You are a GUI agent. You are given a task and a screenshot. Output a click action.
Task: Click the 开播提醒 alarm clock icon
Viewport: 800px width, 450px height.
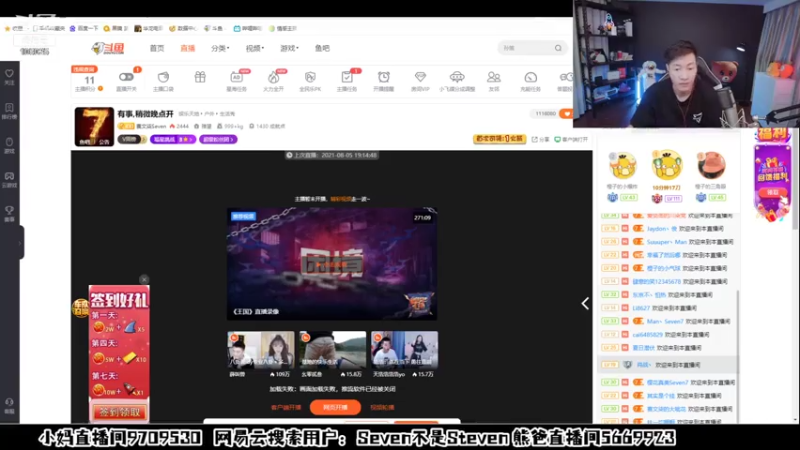384,77
